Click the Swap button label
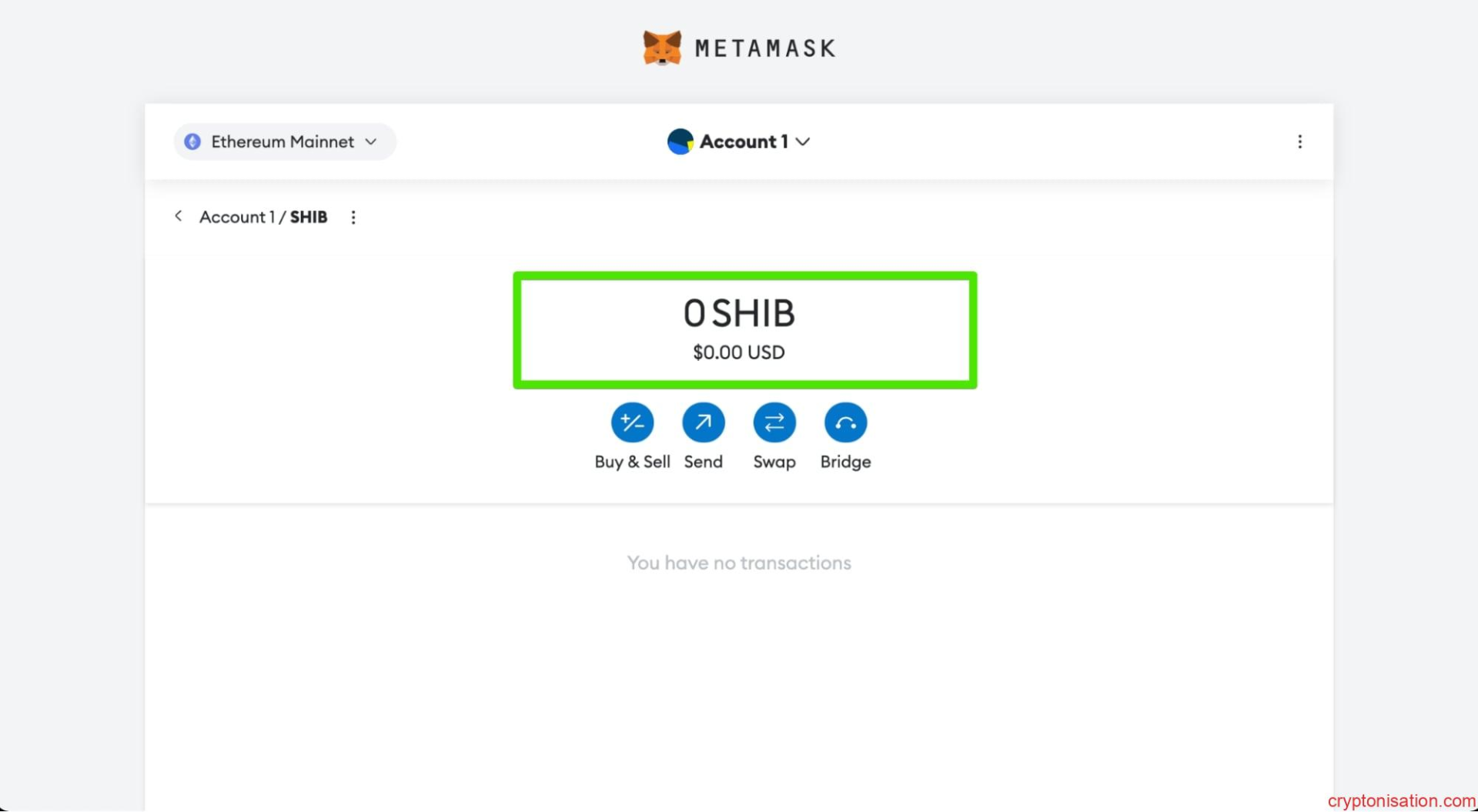Viewport: 1478px width, 812px height. (x=774, y=462)
